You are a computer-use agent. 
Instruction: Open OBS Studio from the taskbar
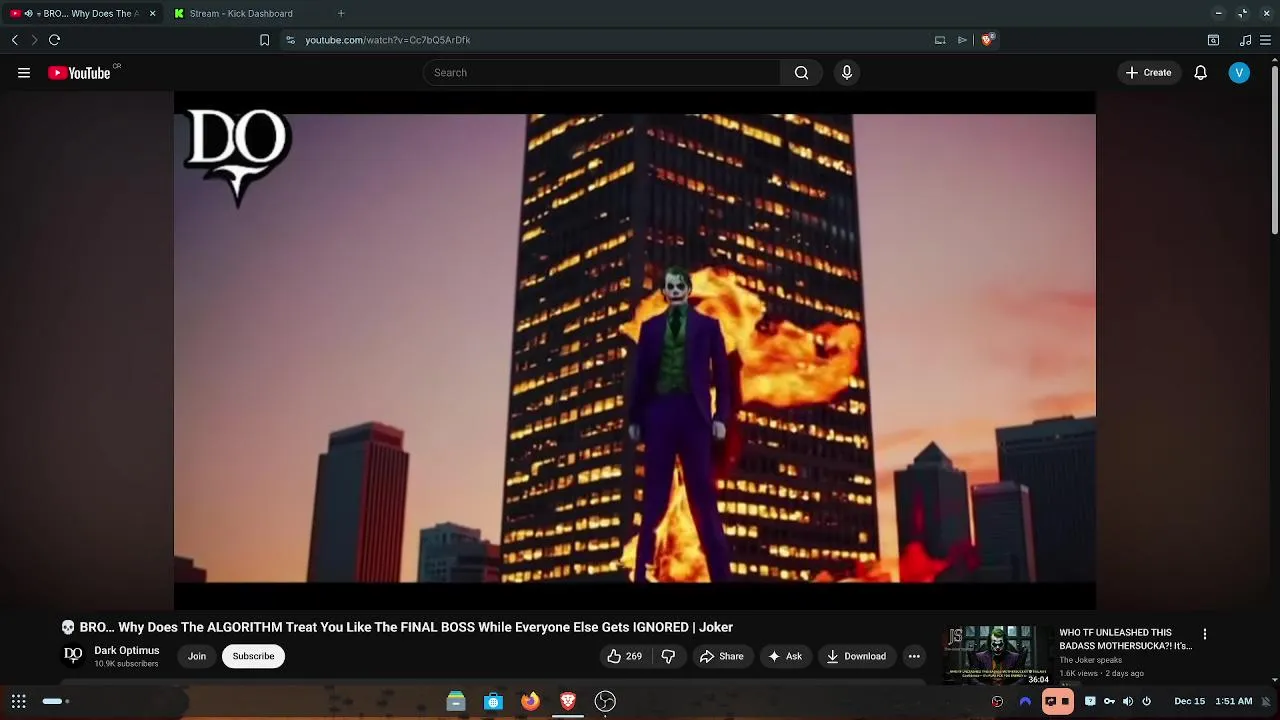click(x=605, y=701)
